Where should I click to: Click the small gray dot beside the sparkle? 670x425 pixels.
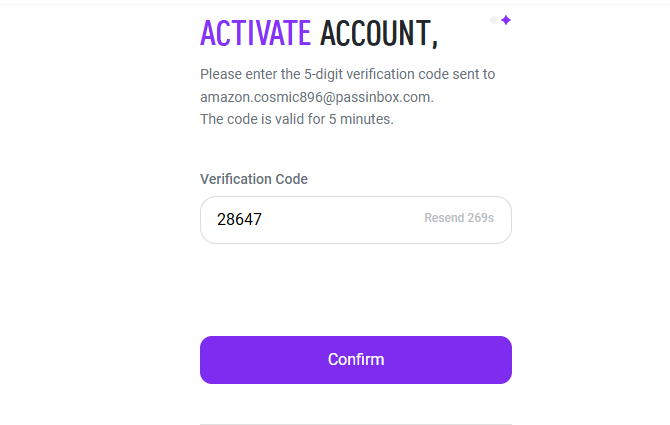click(493, 20)
